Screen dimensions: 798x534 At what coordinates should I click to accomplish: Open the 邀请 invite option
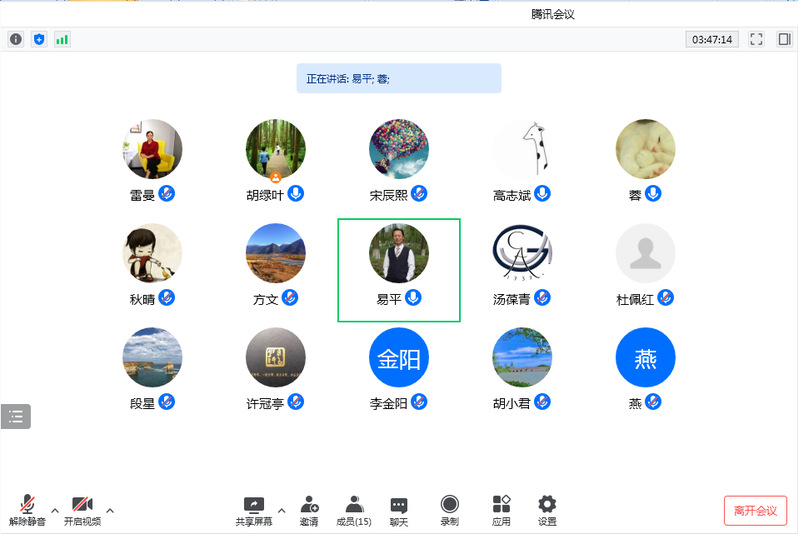[309, 510]
